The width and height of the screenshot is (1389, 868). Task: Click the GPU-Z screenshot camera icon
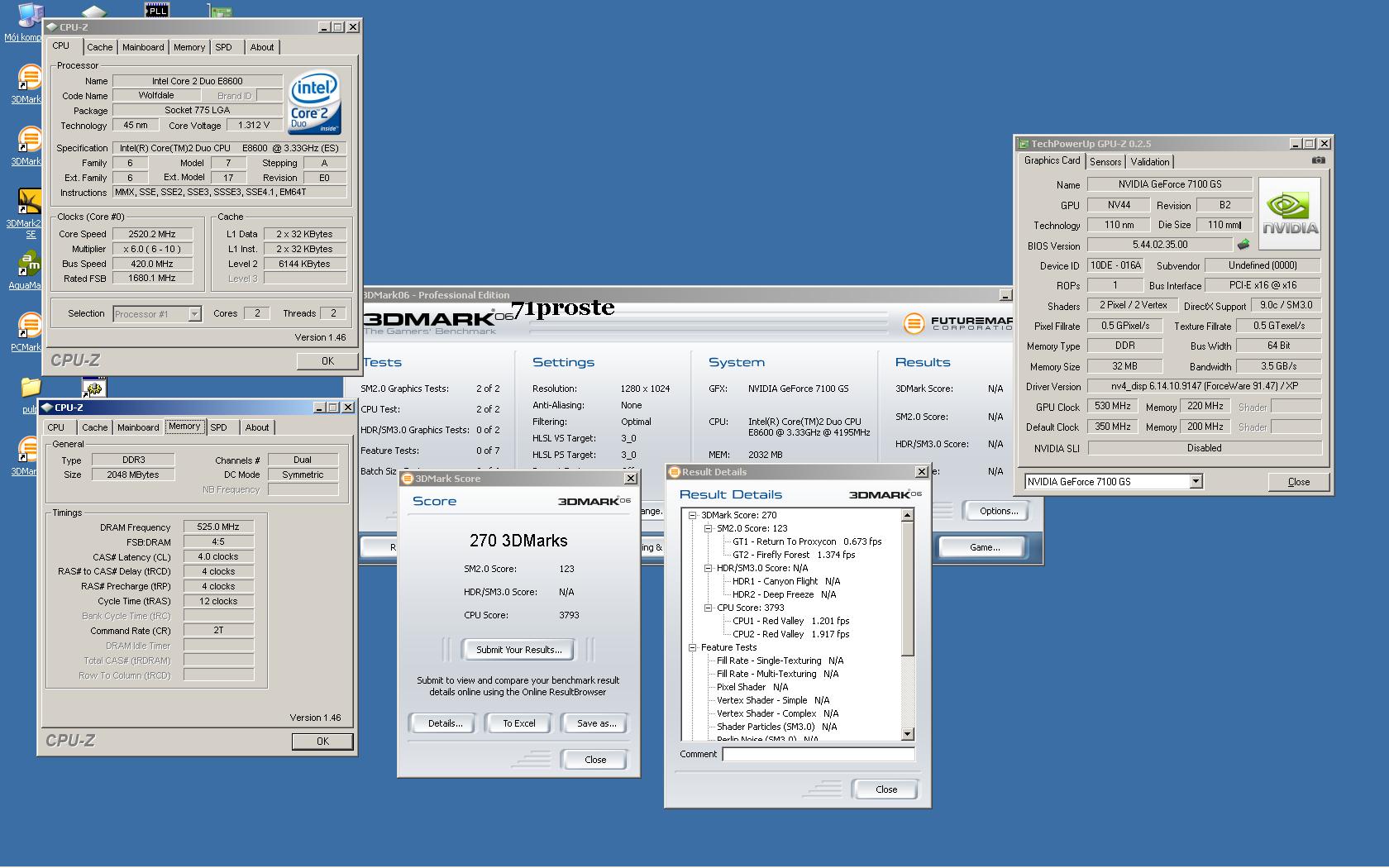pos(1318,160)
